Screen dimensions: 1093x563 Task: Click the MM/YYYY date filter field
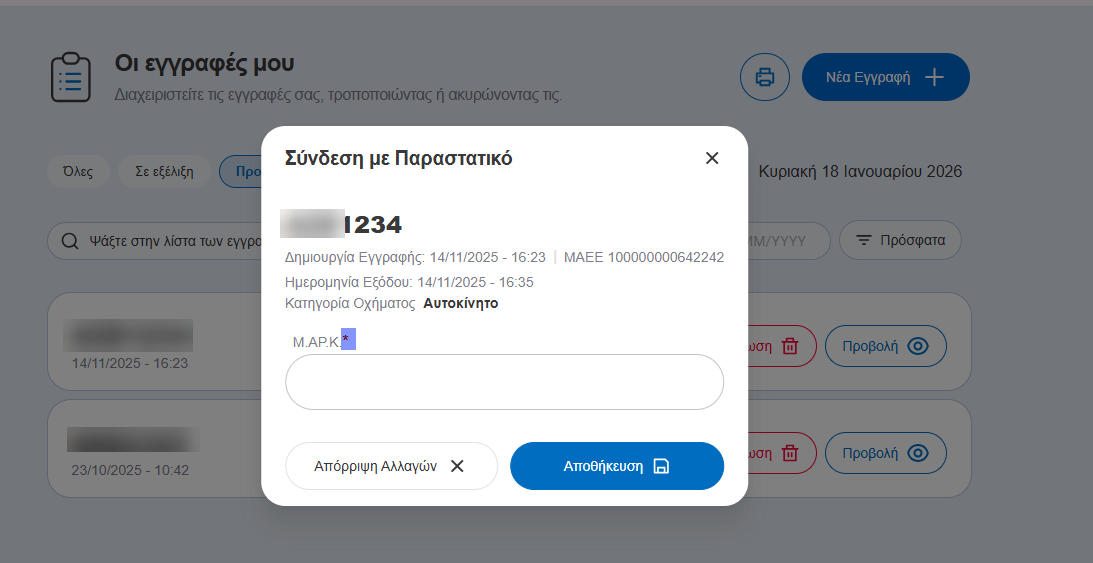[789, 241]
